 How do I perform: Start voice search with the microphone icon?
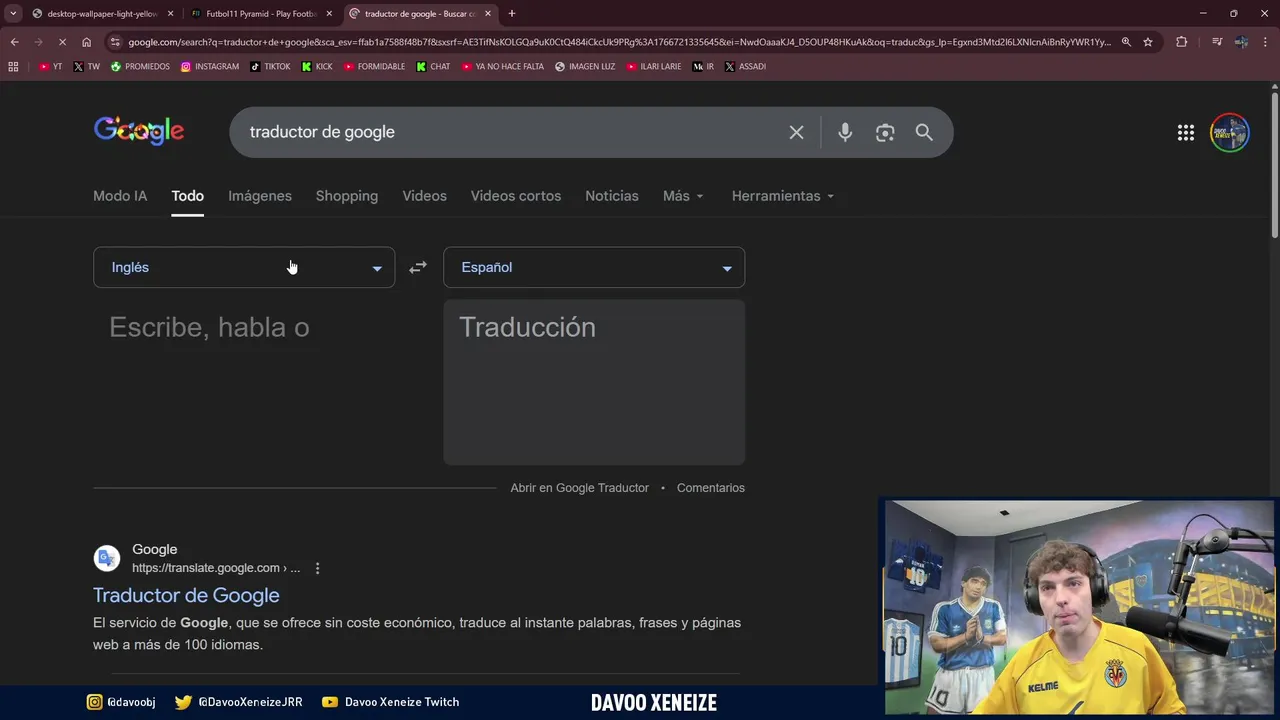pyautogui.click(x=845, y=132)
